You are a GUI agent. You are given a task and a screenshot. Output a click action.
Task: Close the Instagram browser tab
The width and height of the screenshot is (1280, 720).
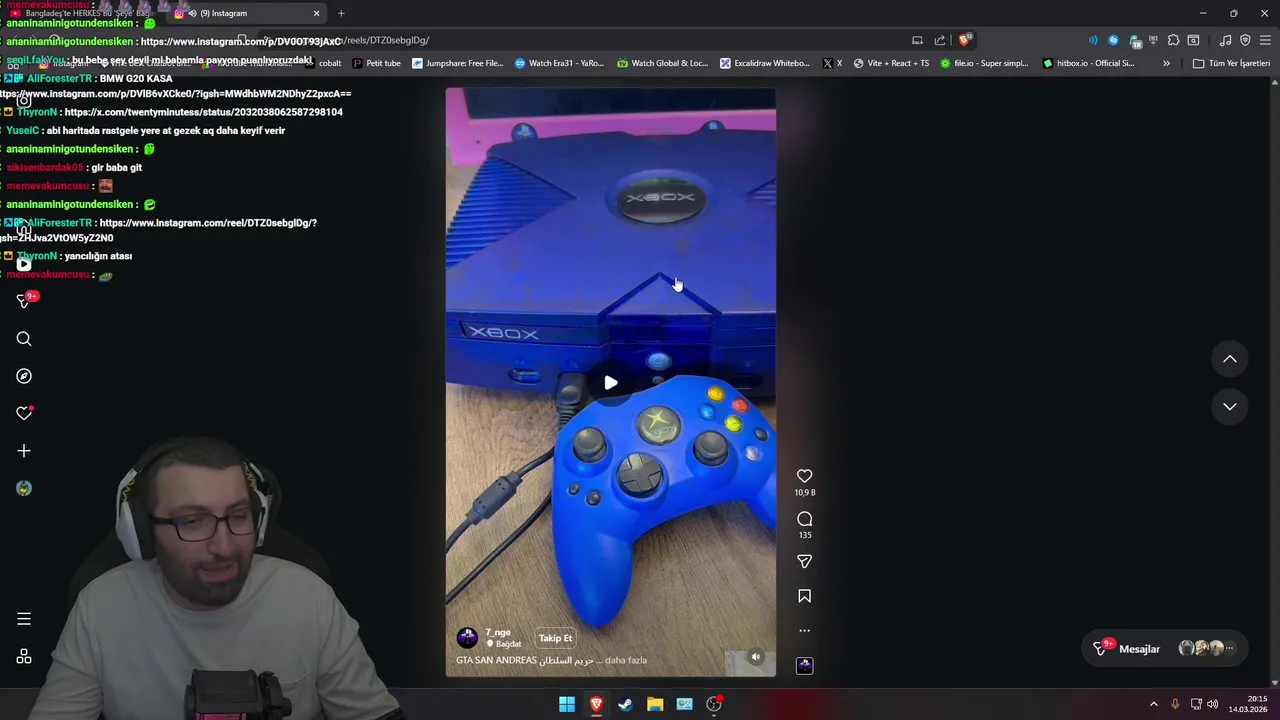pos(316,13)
